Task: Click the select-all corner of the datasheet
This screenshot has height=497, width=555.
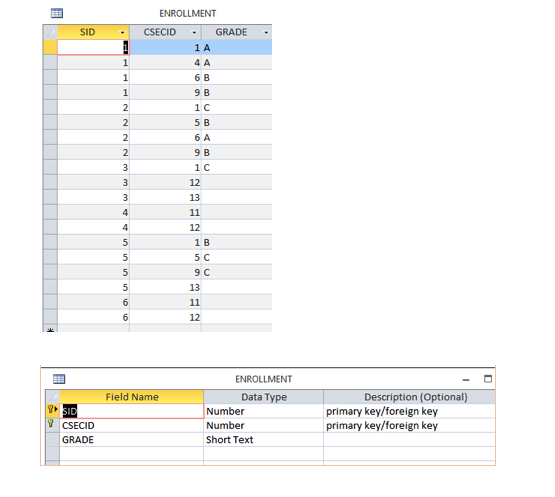Action: click(x=50, y=32)
